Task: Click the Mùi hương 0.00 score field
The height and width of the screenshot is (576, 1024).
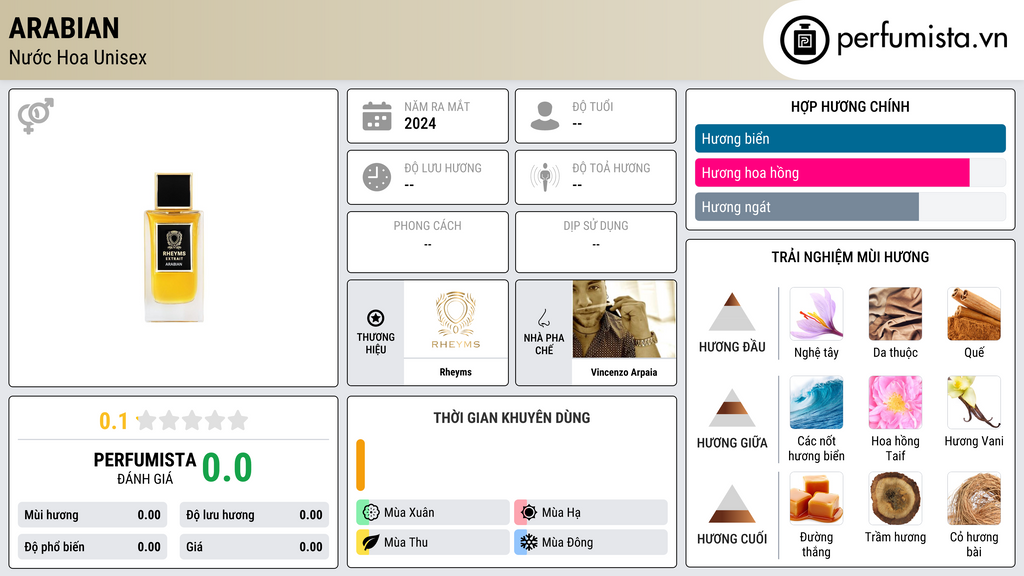Action: (x=92, y=515)
